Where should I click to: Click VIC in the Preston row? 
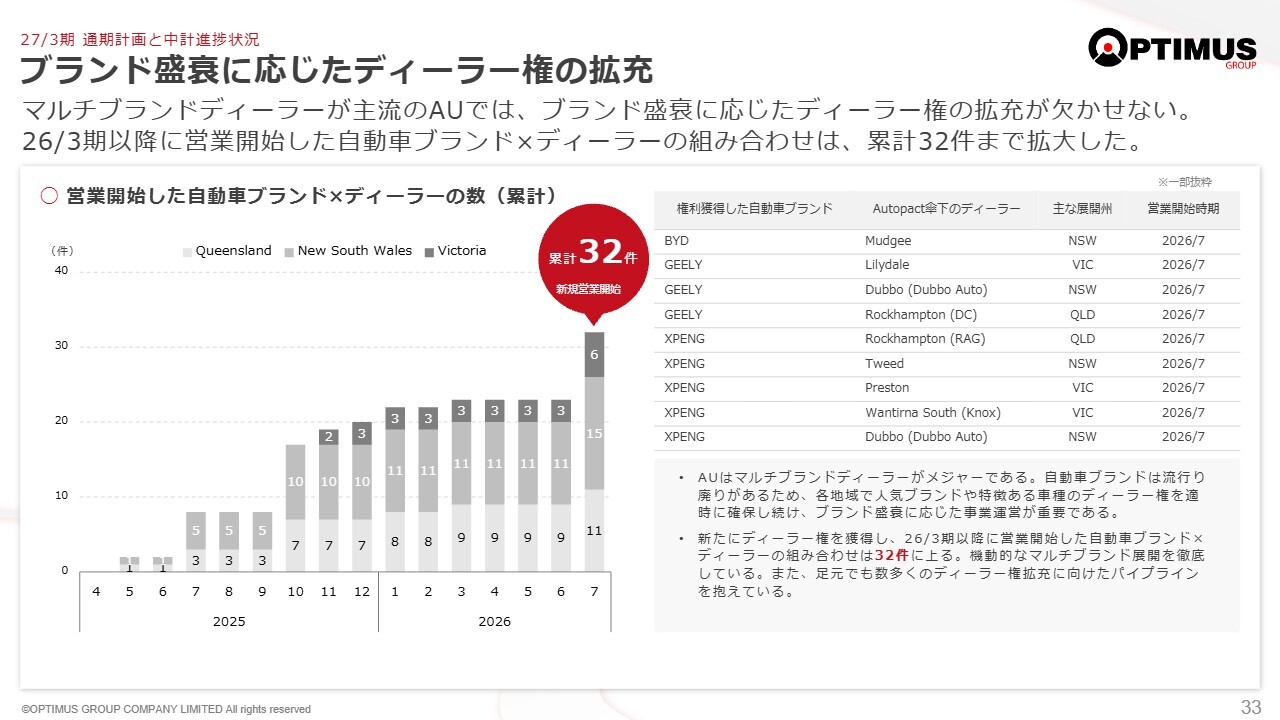pyautogui.click(x=1082, y=387)
